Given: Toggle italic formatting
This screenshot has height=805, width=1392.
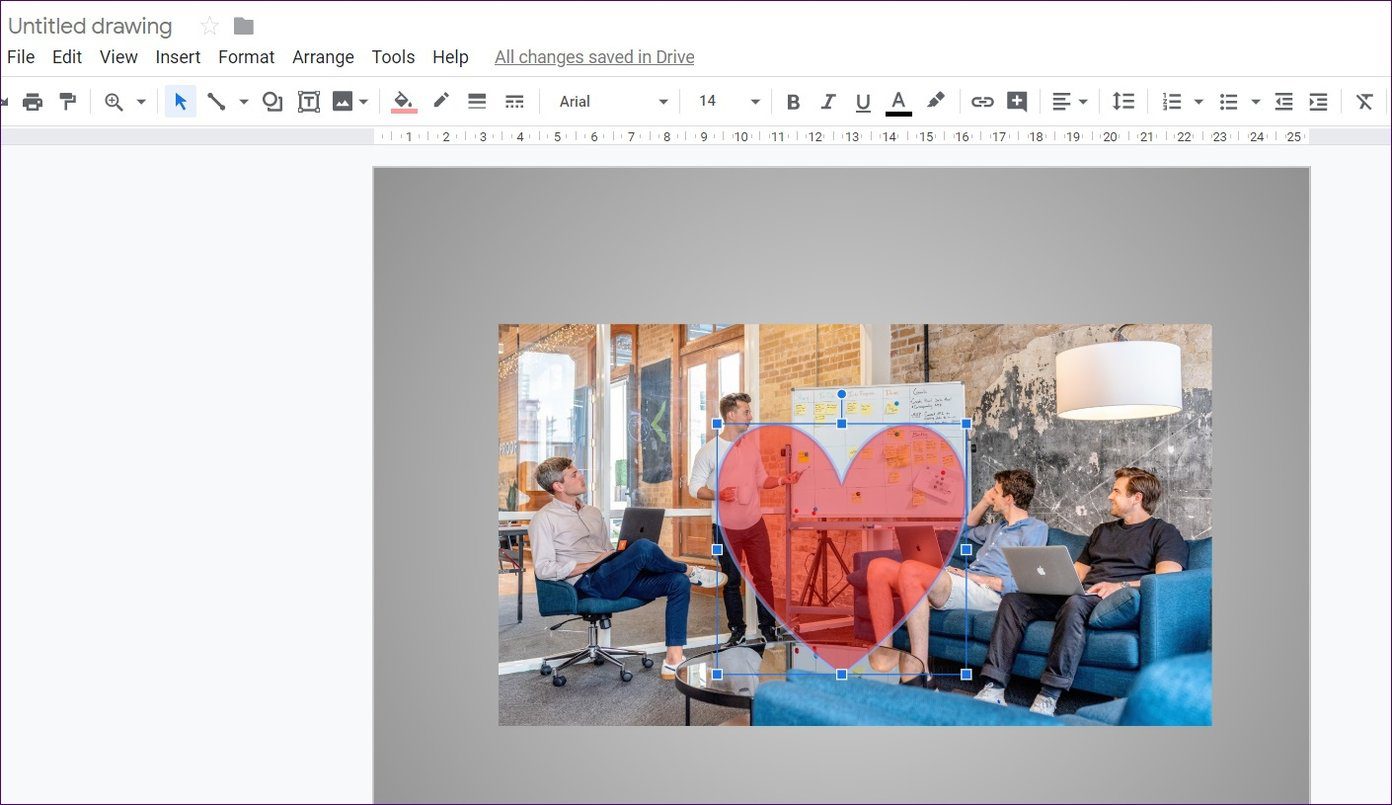Looking at the screenshot, I should (x=828, y=101).
